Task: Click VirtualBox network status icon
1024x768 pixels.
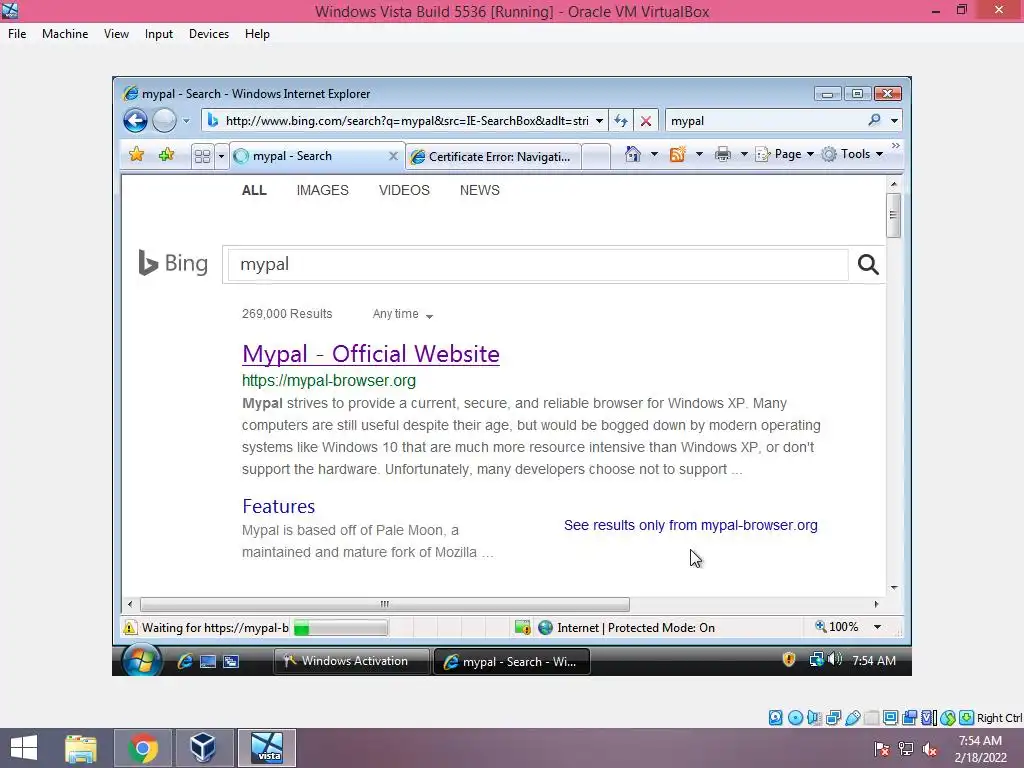Action: tap(833, 718)
